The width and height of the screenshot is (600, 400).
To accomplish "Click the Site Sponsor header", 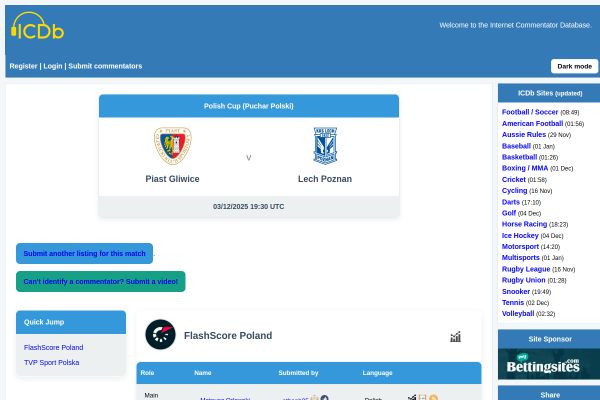I will pos(550,339).
